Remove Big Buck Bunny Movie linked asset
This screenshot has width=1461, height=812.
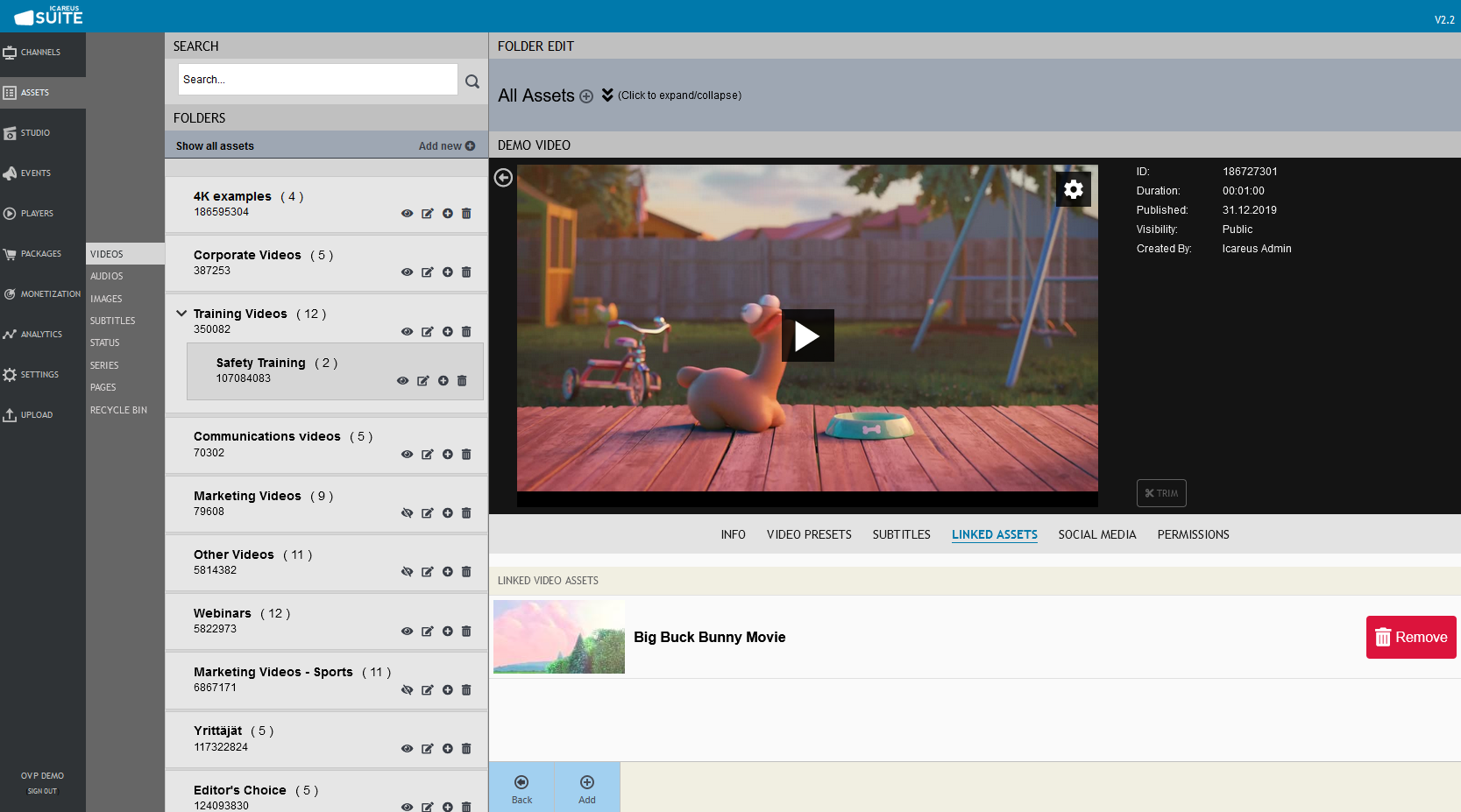coord(1410,637)
